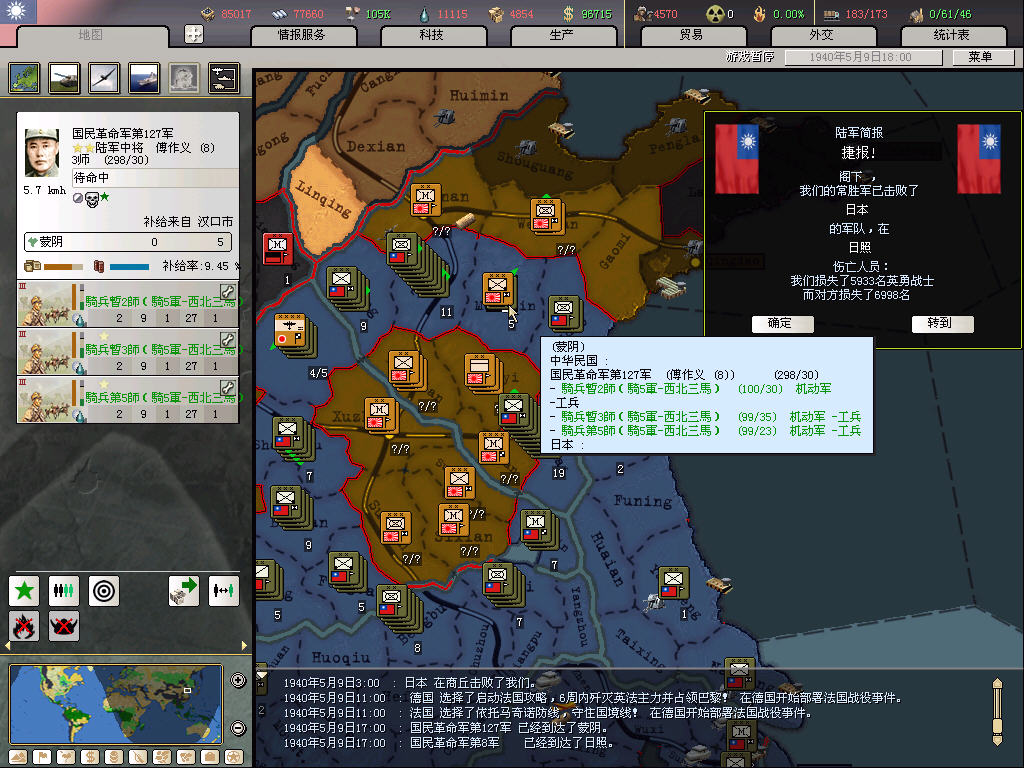Click 转到 in the battle report
Screen dimensions: 1024x768
pos(942,323)
